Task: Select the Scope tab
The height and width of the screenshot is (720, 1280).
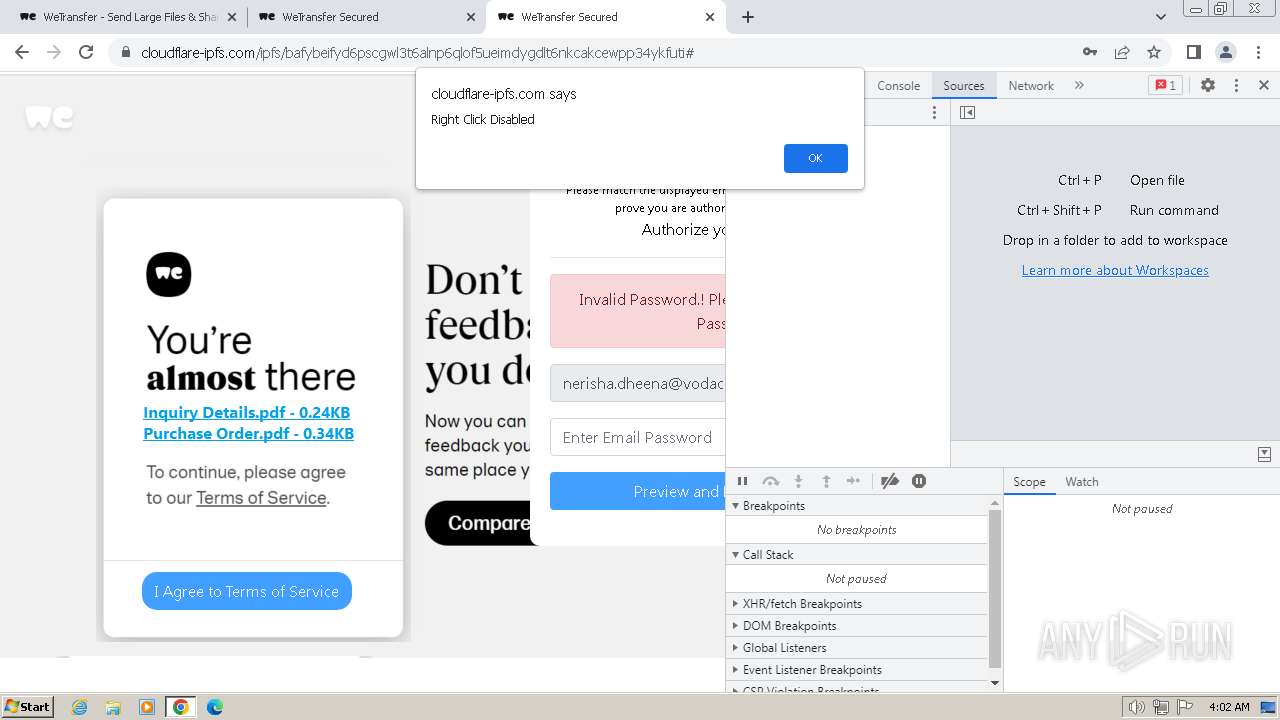Action: [1029, 482]
